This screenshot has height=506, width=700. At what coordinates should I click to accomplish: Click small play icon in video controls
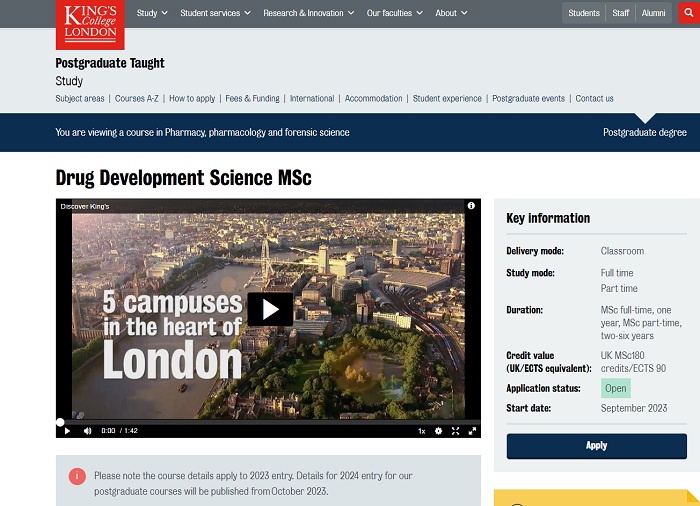(67, 431)
